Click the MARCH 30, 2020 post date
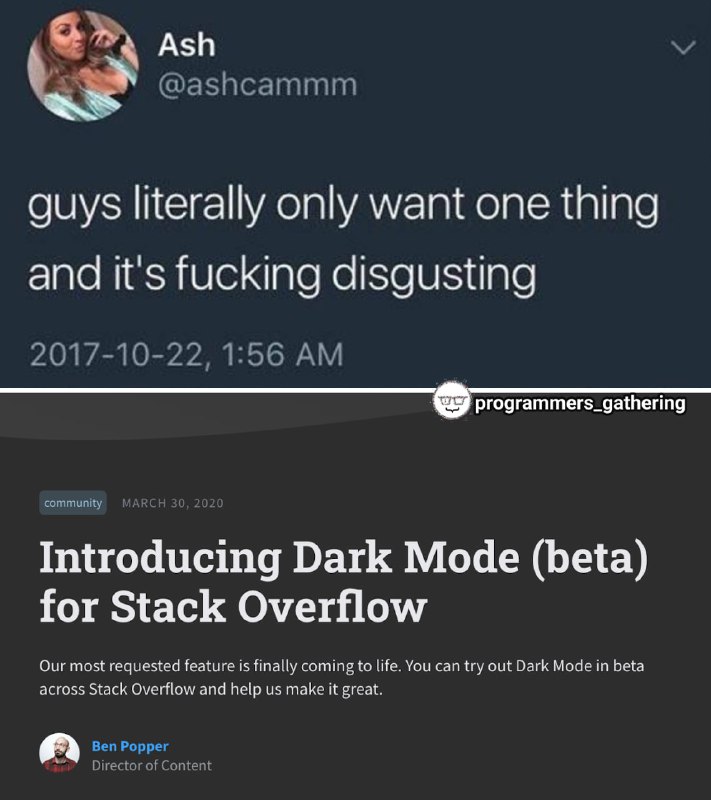Image resolution: width=711 pixels, height=800 pixels. click(172, 503)
